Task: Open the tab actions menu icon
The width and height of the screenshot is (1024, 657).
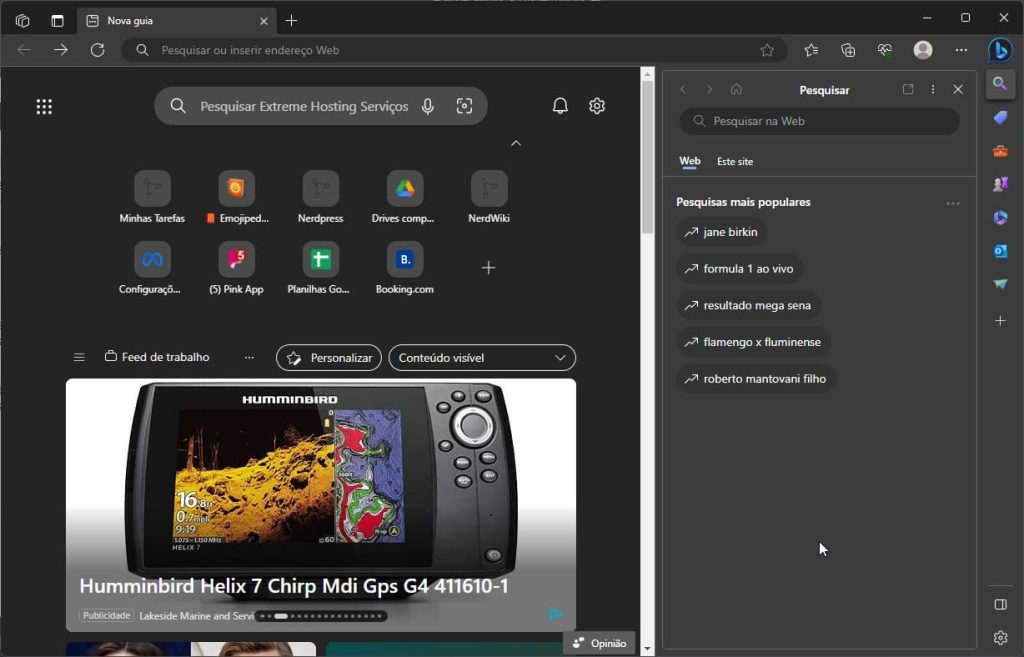Action: [x=57, y=21]
